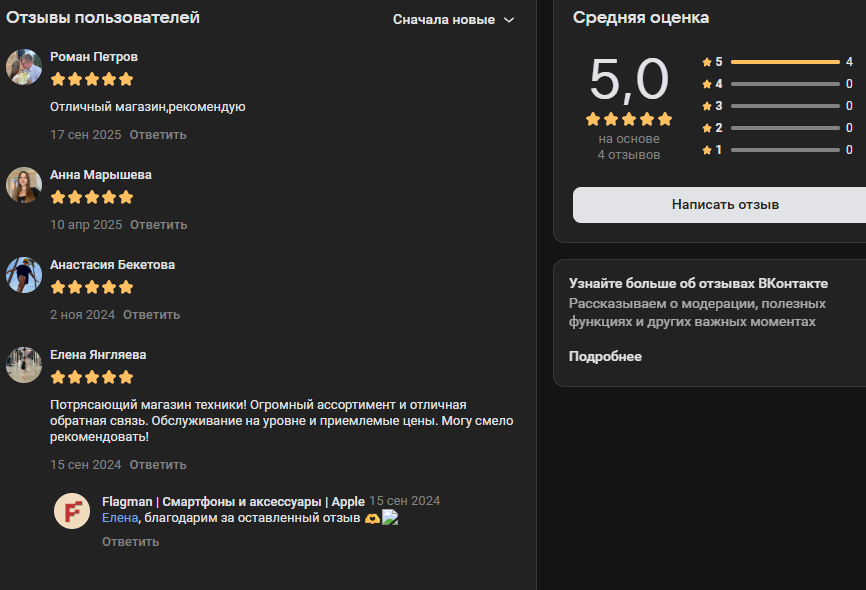Click Ответить under Анна Марышева's review
Screen dimensions: 866x590
(x=159, y=225)
